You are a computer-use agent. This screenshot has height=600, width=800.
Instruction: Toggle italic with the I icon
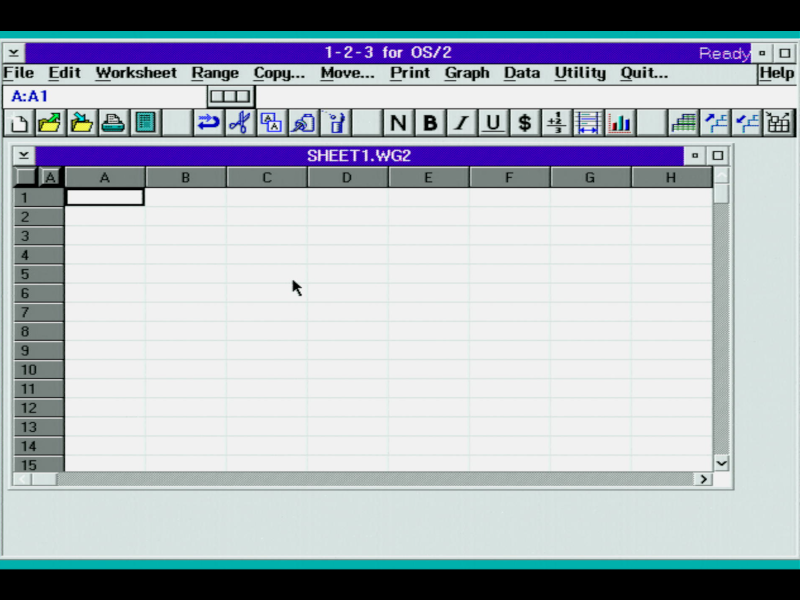461,122
